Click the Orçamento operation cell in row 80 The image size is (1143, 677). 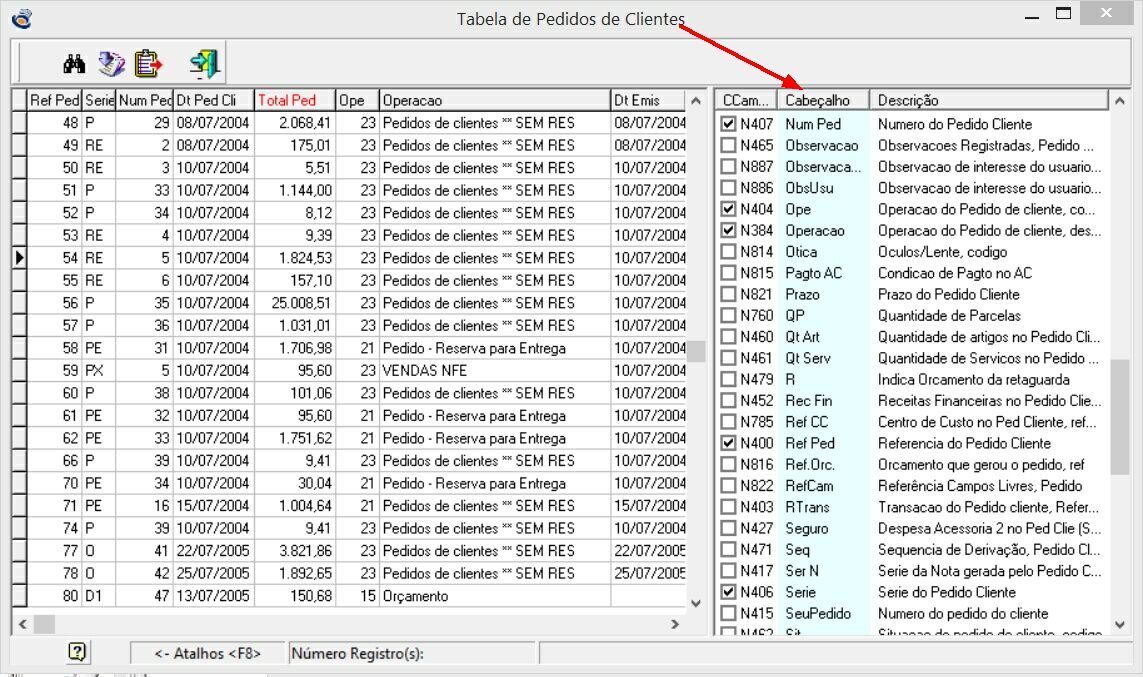(494, 595)
